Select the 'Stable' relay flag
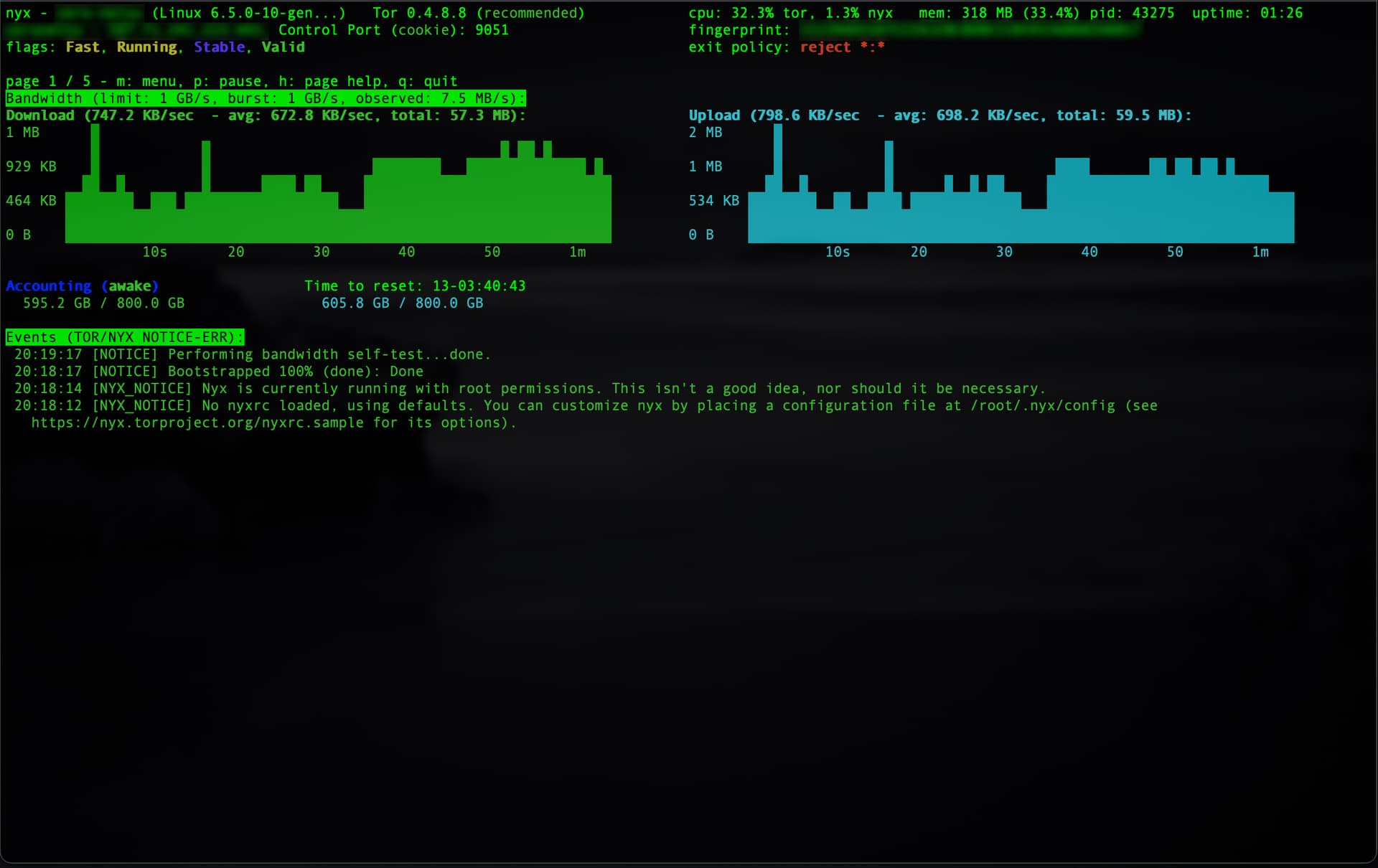Viewport: 1378px width, 868px height. click(219, 47)
